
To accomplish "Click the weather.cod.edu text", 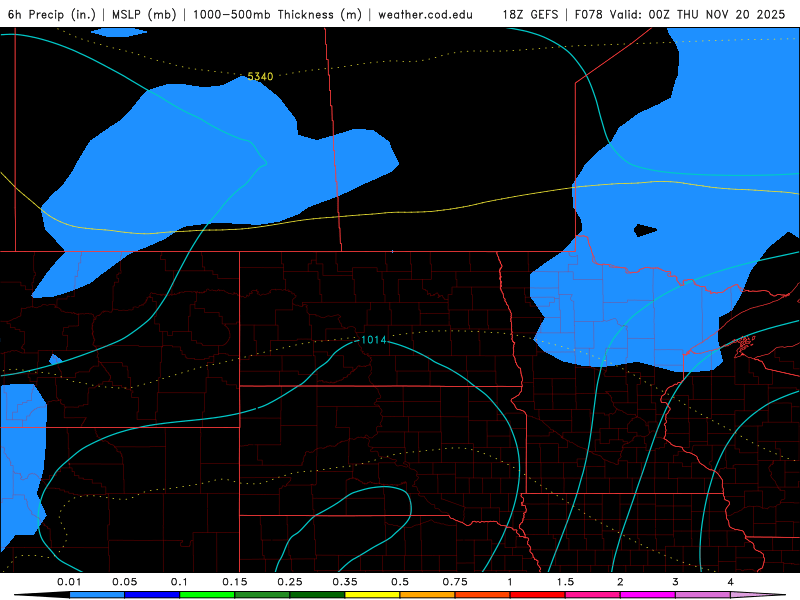I will click(425, 15).
